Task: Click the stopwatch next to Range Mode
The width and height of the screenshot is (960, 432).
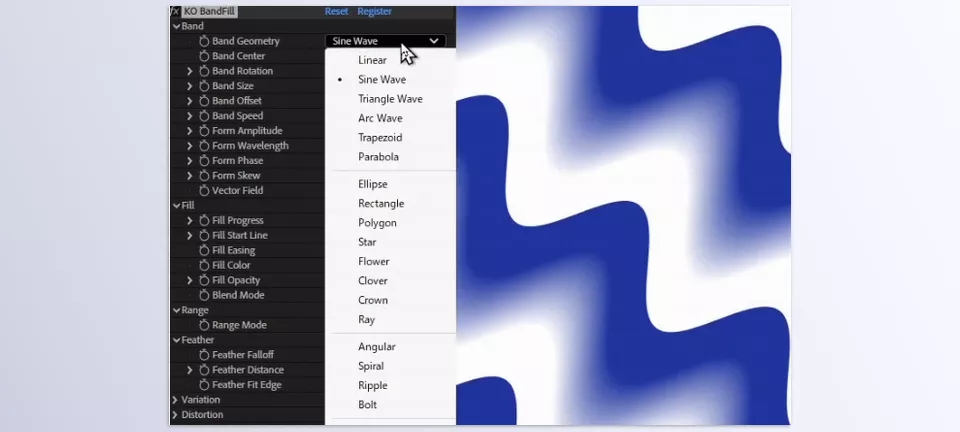Action: click(x=204, y=325)
